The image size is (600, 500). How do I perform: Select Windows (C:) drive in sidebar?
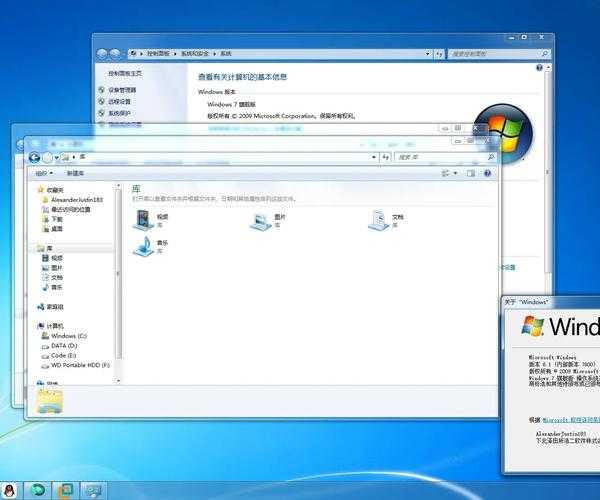tap(68, 336)
